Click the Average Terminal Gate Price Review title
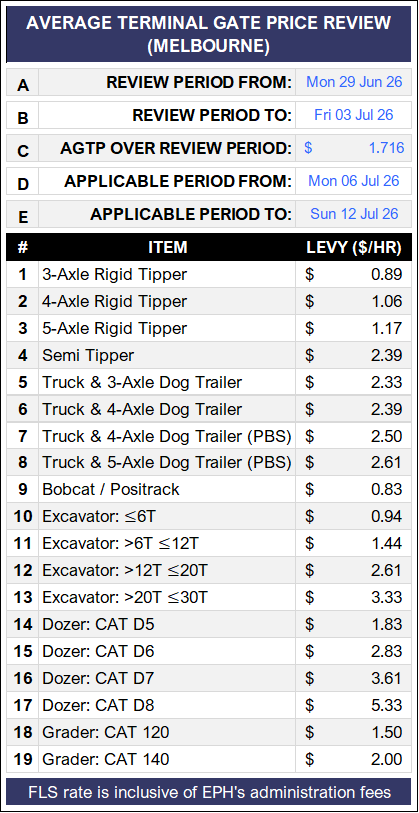 210,34
